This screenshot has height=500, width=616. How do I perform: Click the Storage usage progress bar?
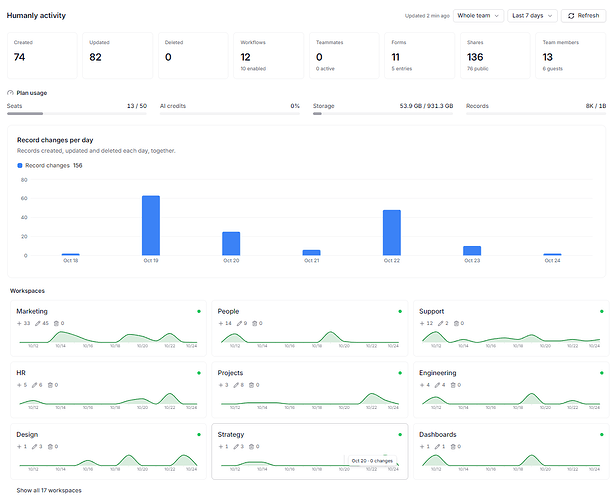click(383, 114)
